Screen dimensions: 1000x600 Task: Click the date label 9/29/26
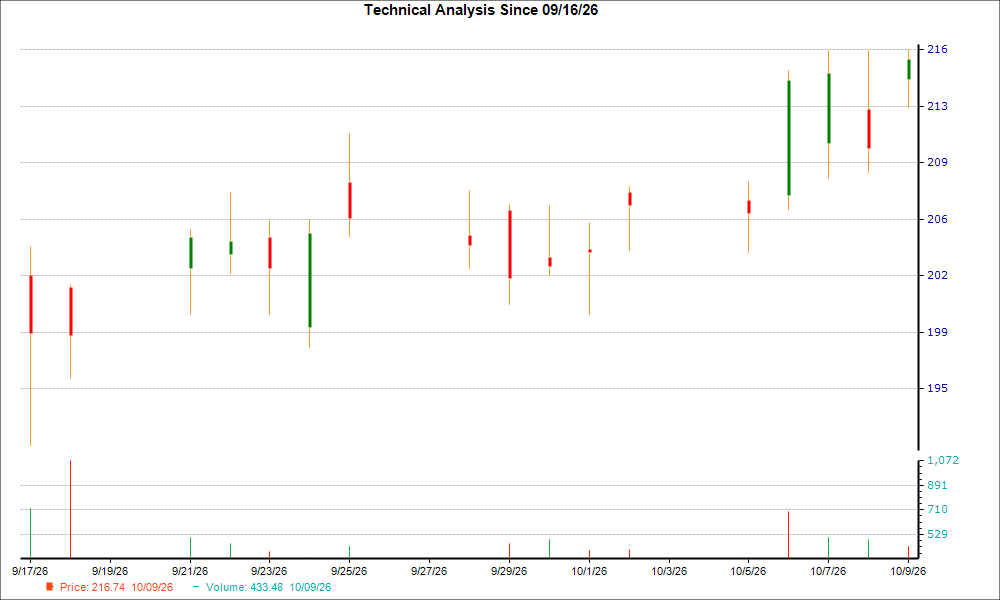click(509, 571)
